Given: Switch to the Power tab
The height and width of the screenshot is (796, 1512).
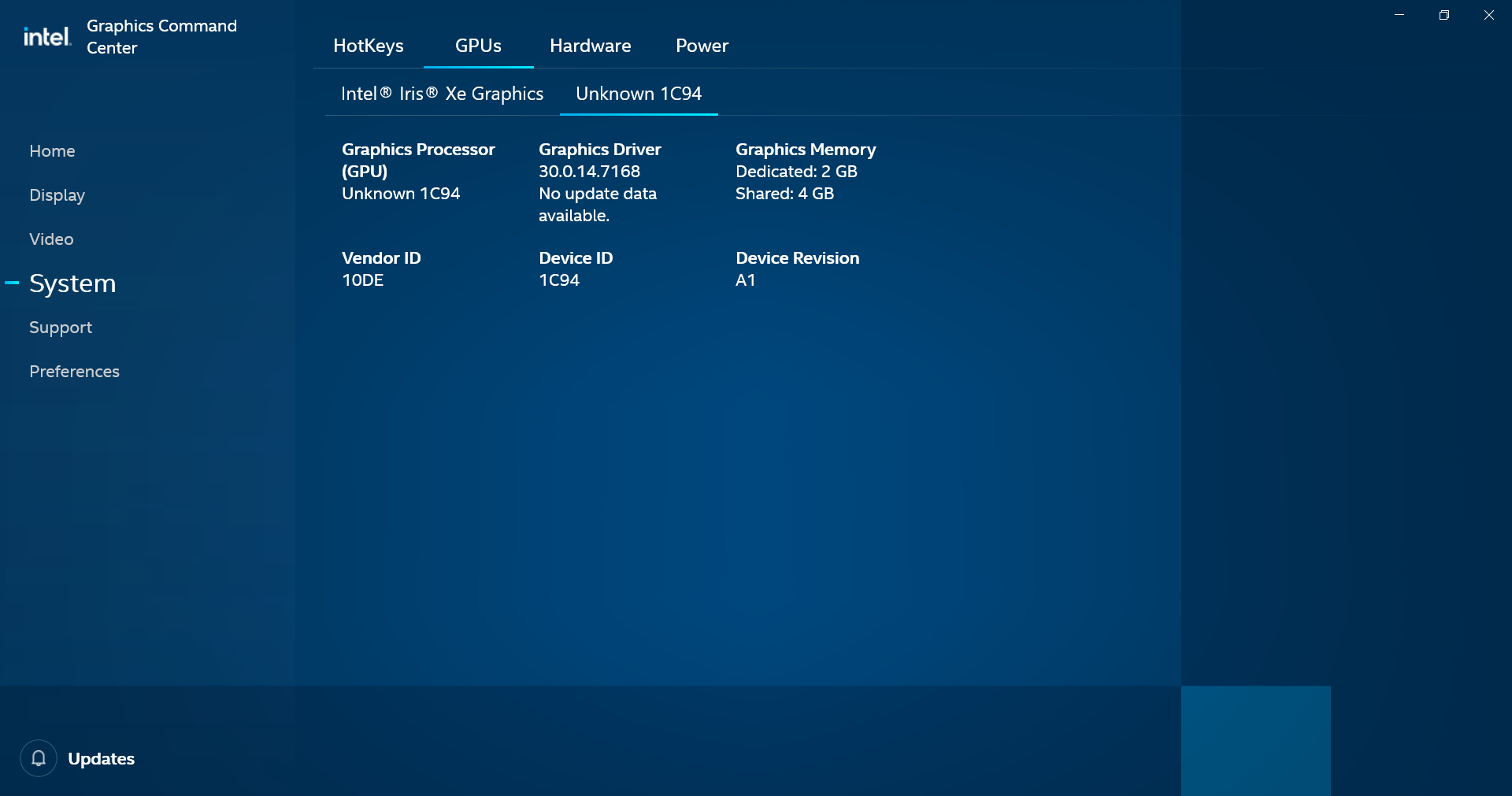Looking at the screenshot, I should [702, 46].
